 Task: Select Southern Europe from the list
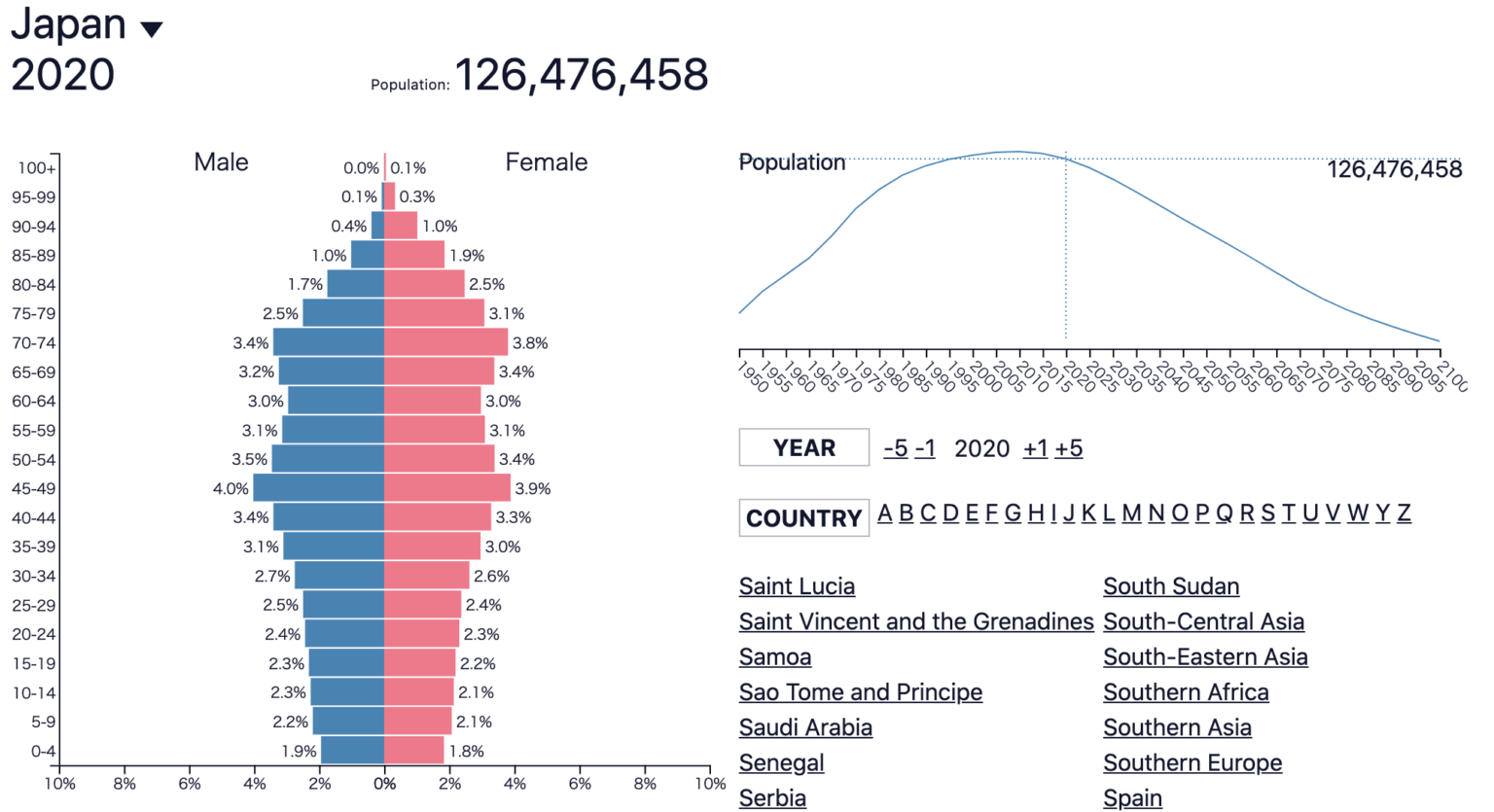(1192, 763)
